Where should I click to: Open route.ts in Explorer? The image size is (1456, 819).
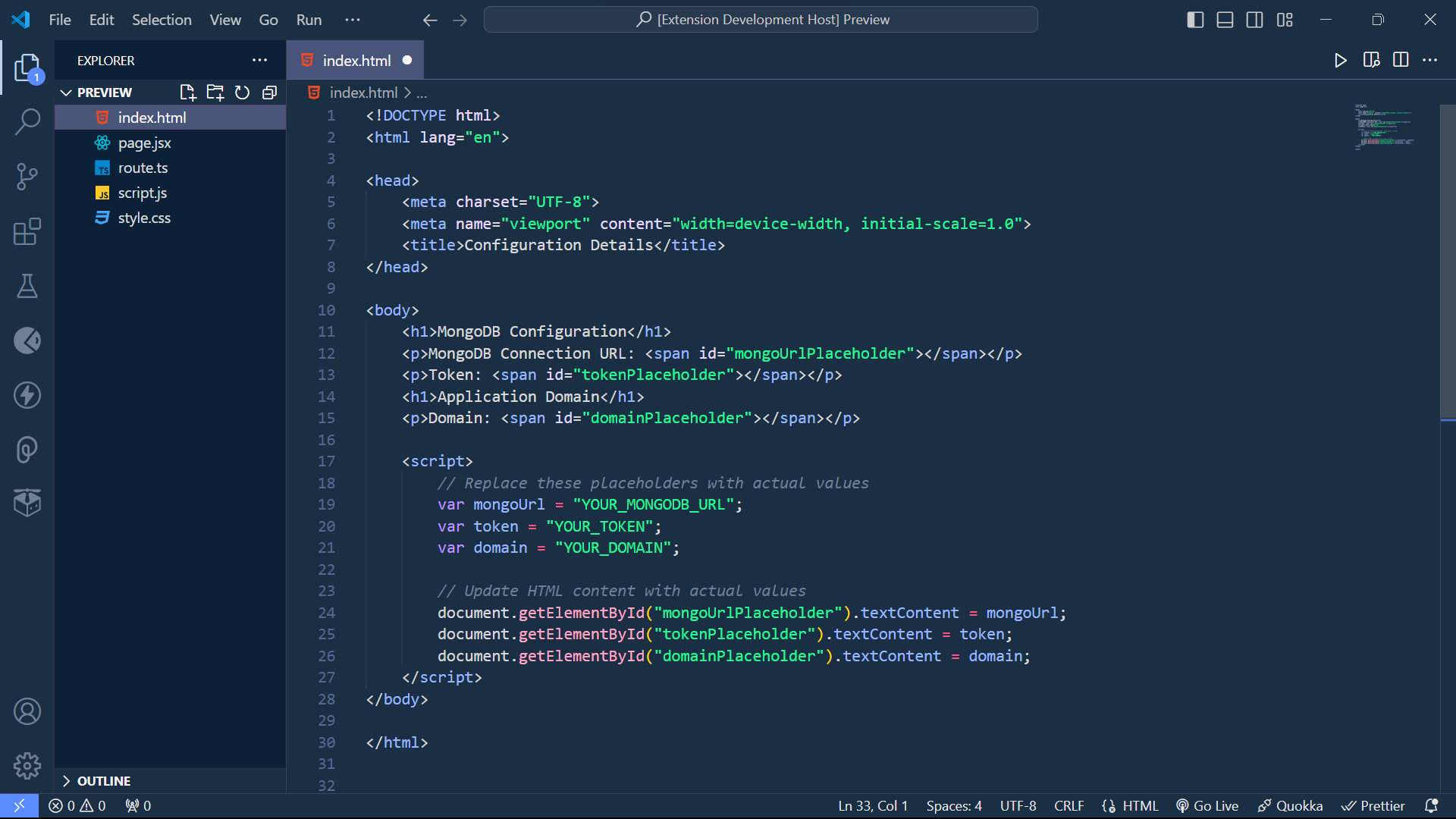(171, 168)
